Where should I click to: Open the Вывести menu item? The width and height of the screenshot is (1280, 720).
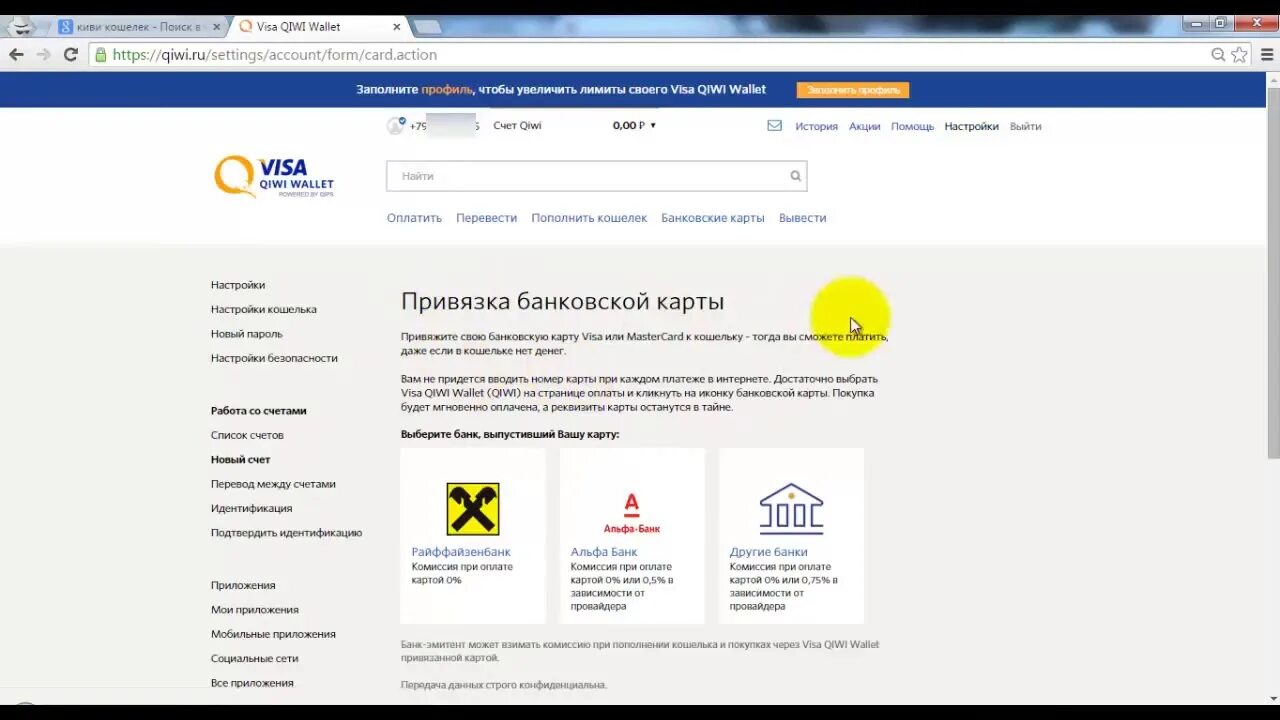click(802, 218)
